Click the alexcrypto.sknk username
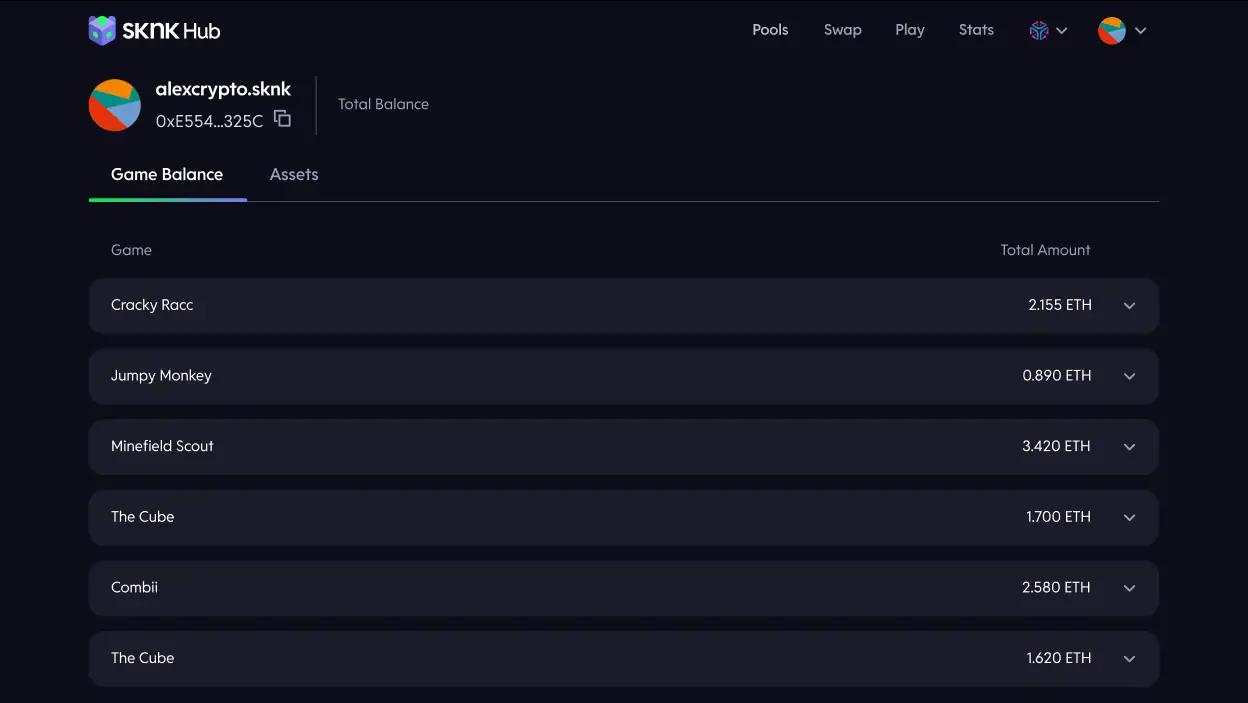 [223, 89]
